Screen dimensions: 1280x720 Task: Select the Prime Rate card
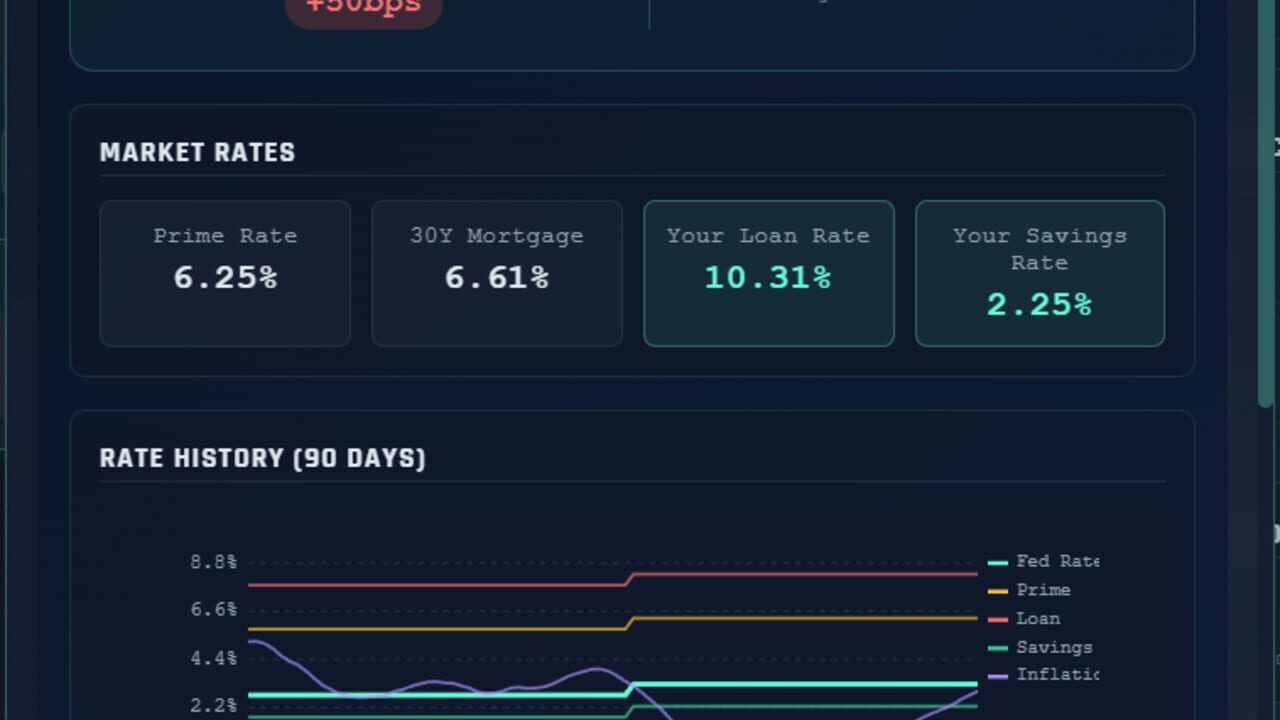click(x=225, y=273)
